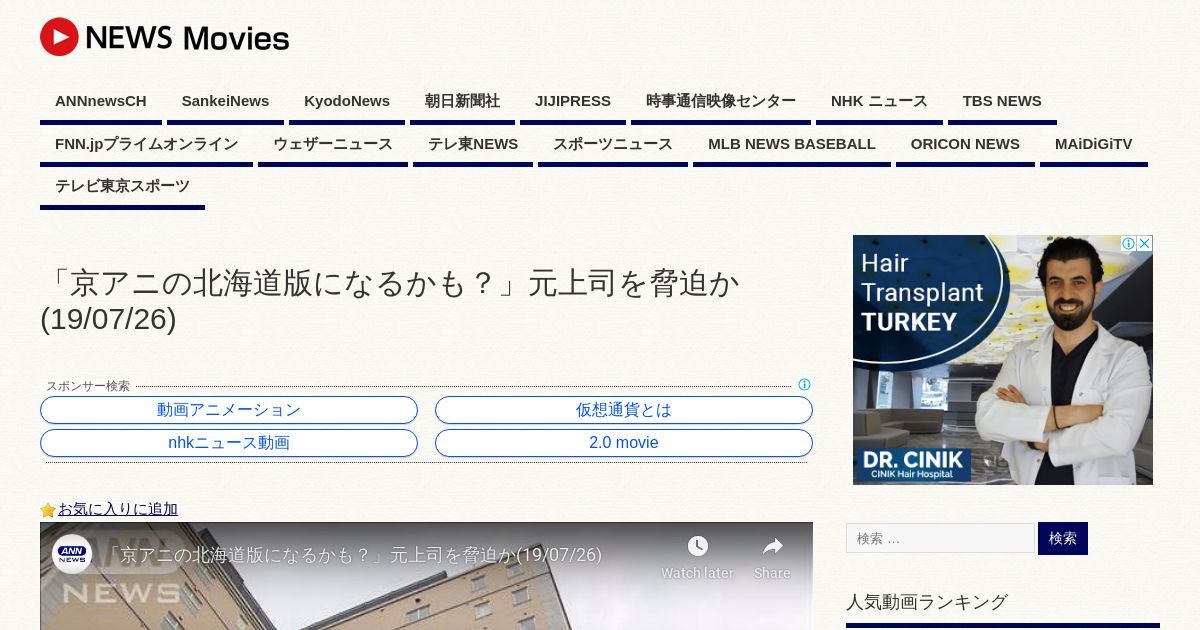Open the FNN.jpプライムオンライン menu item
Viewport: 1200px width, 630px height.
coord(146,145)
